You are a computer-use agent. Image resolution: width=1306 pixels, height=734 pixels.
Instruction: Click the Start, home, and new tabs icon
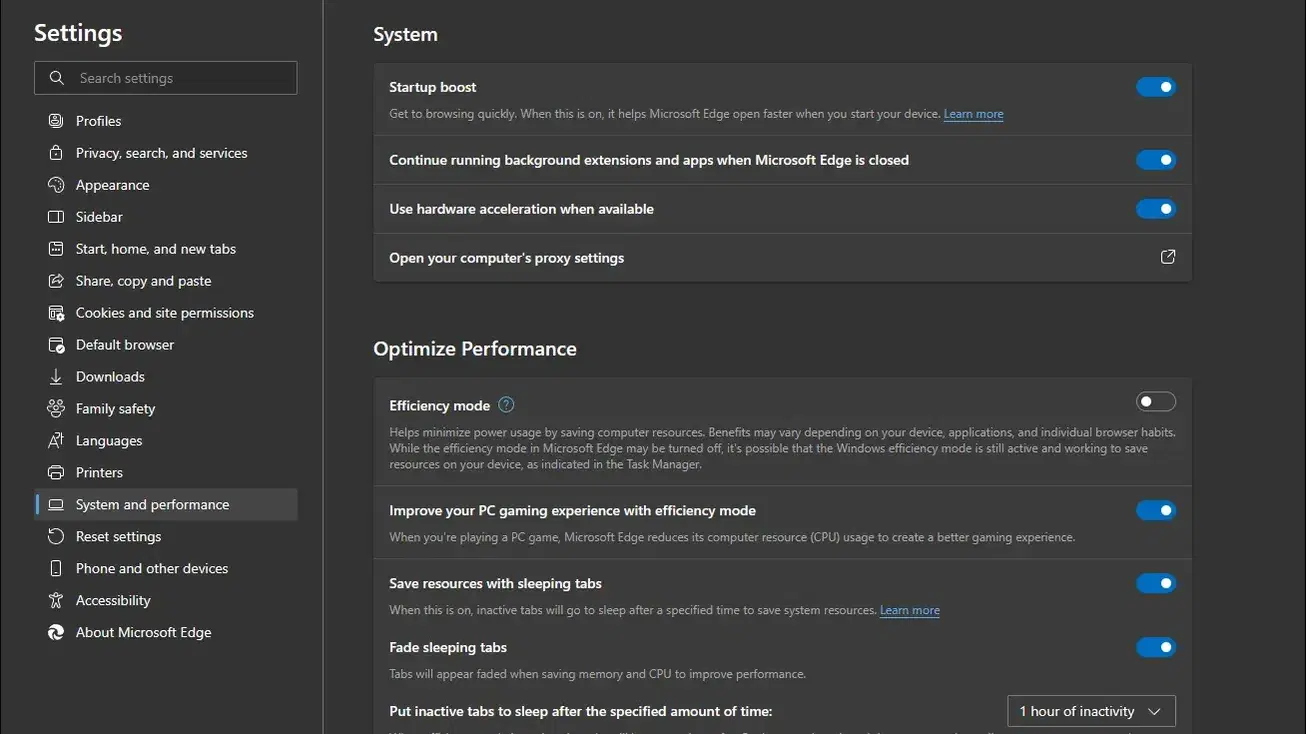(x=56, y=249)
